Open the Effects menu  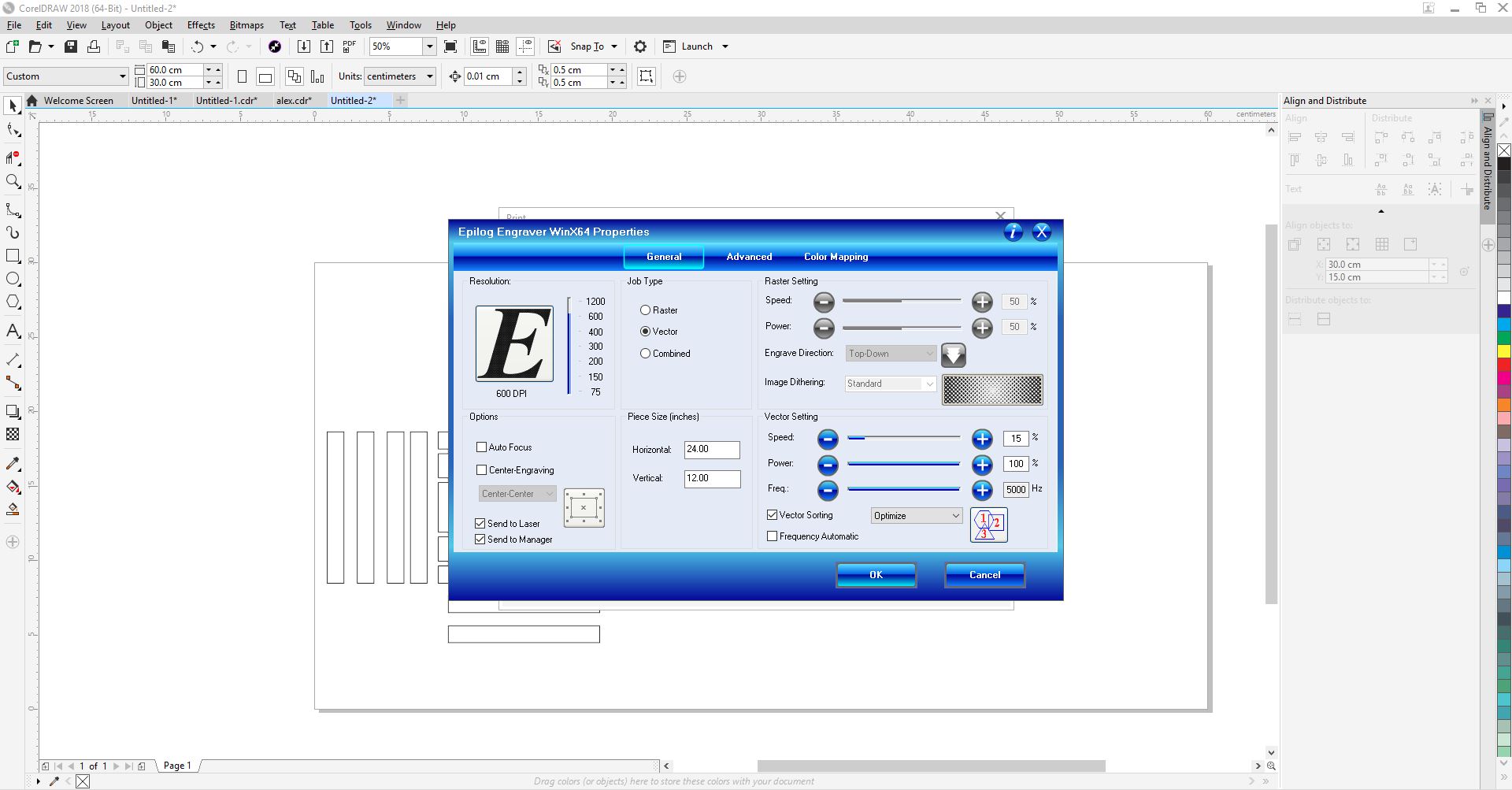[201, 25]
